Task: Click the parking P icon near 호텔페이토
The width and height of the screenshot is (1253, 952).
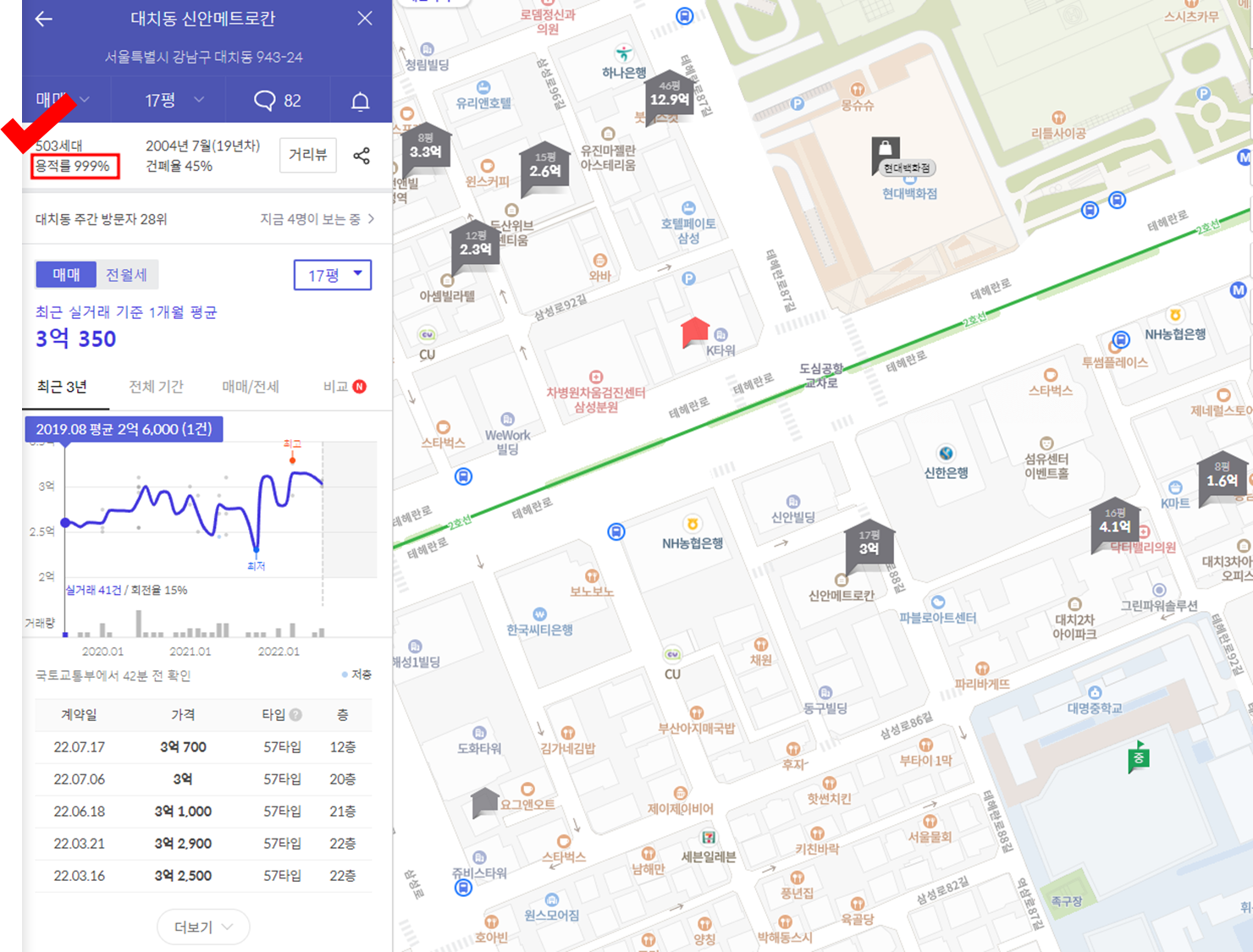Action: pyautogui.click(x=688, y=278)
